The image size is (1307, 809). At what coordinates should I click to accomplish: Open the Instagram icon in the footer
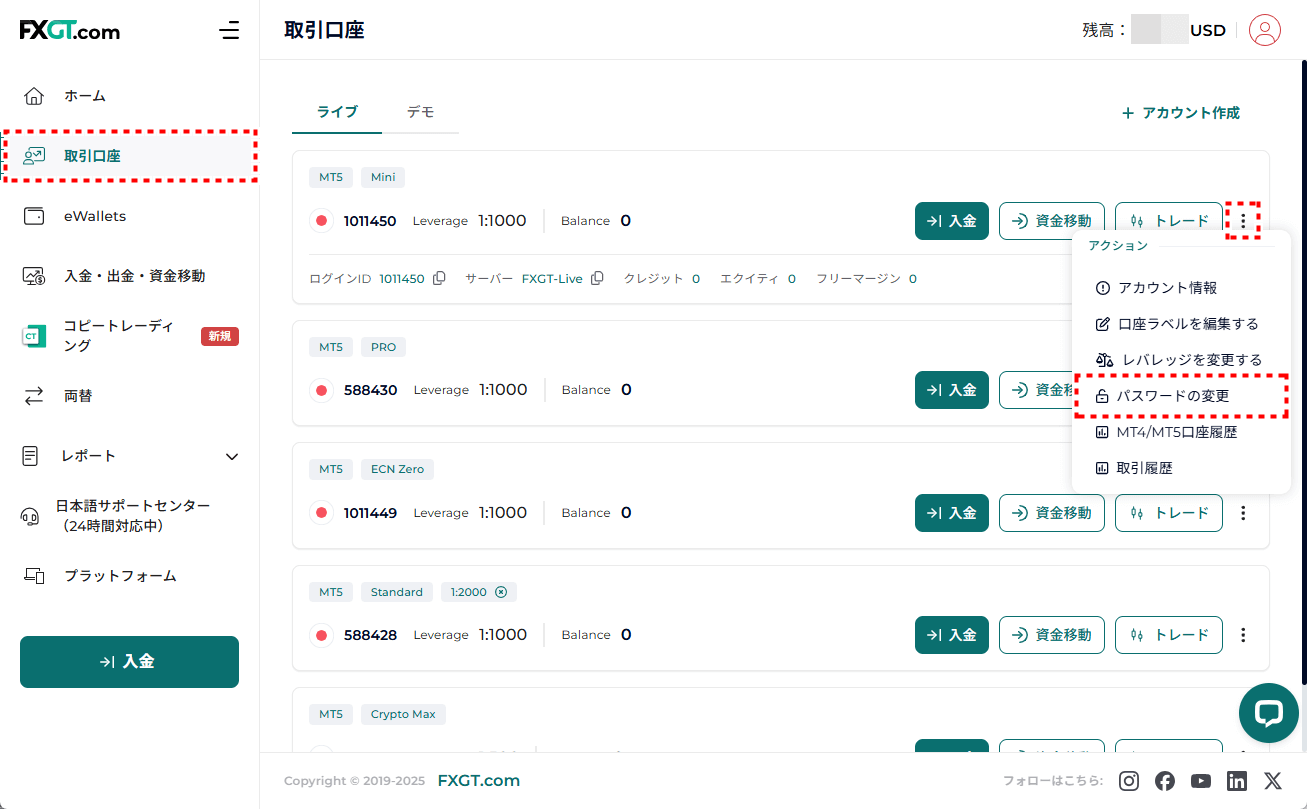coord(1129,781)
